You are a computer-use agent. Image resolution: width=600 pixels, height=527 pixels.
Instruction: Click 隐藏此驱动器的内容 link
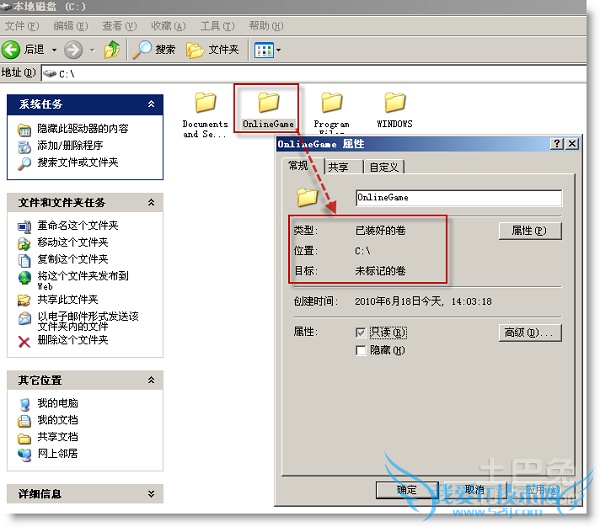click(x=83, y=129)
